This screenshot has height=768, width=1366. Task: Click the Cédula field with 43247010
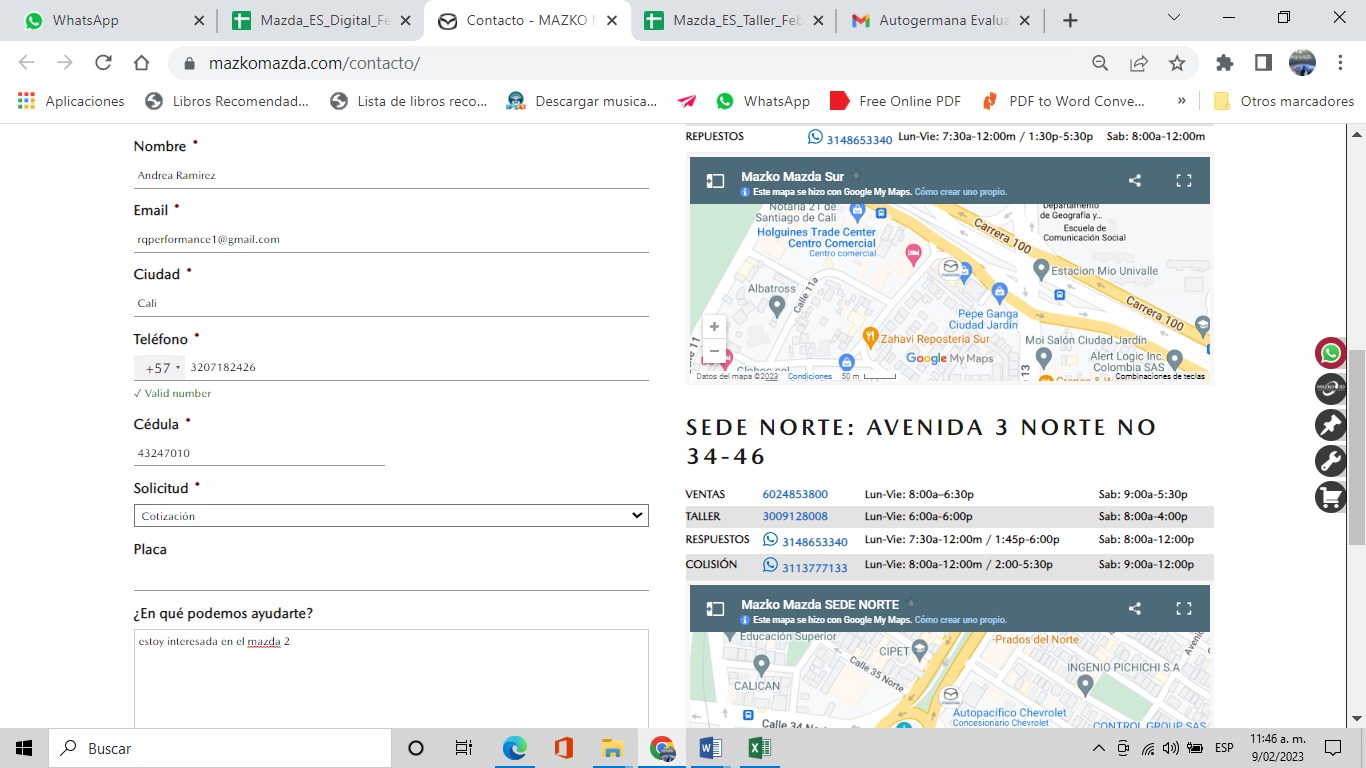(x=259, y=453)
